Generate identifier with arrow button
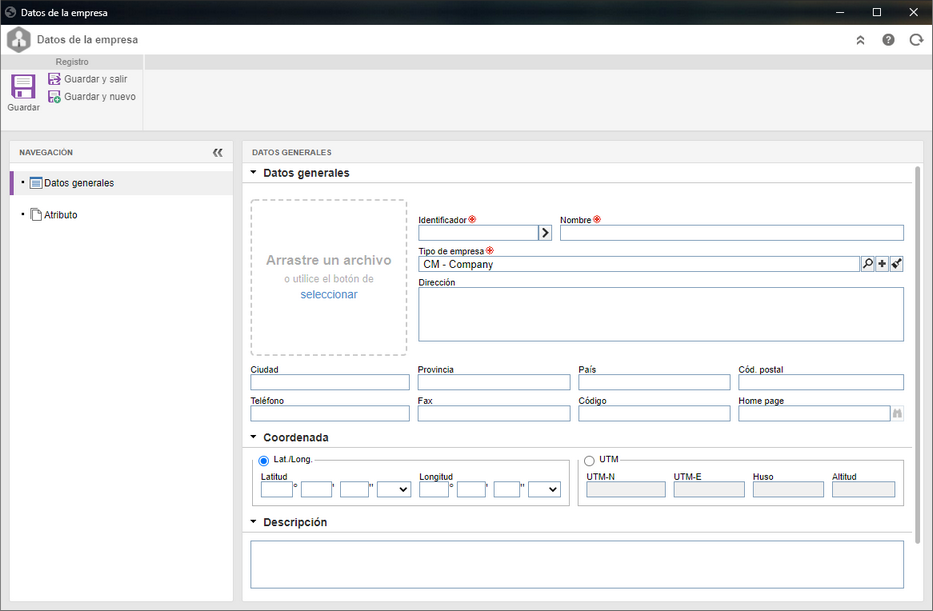The width and height of the screenshot is (933, 611). tap(545, 233)
